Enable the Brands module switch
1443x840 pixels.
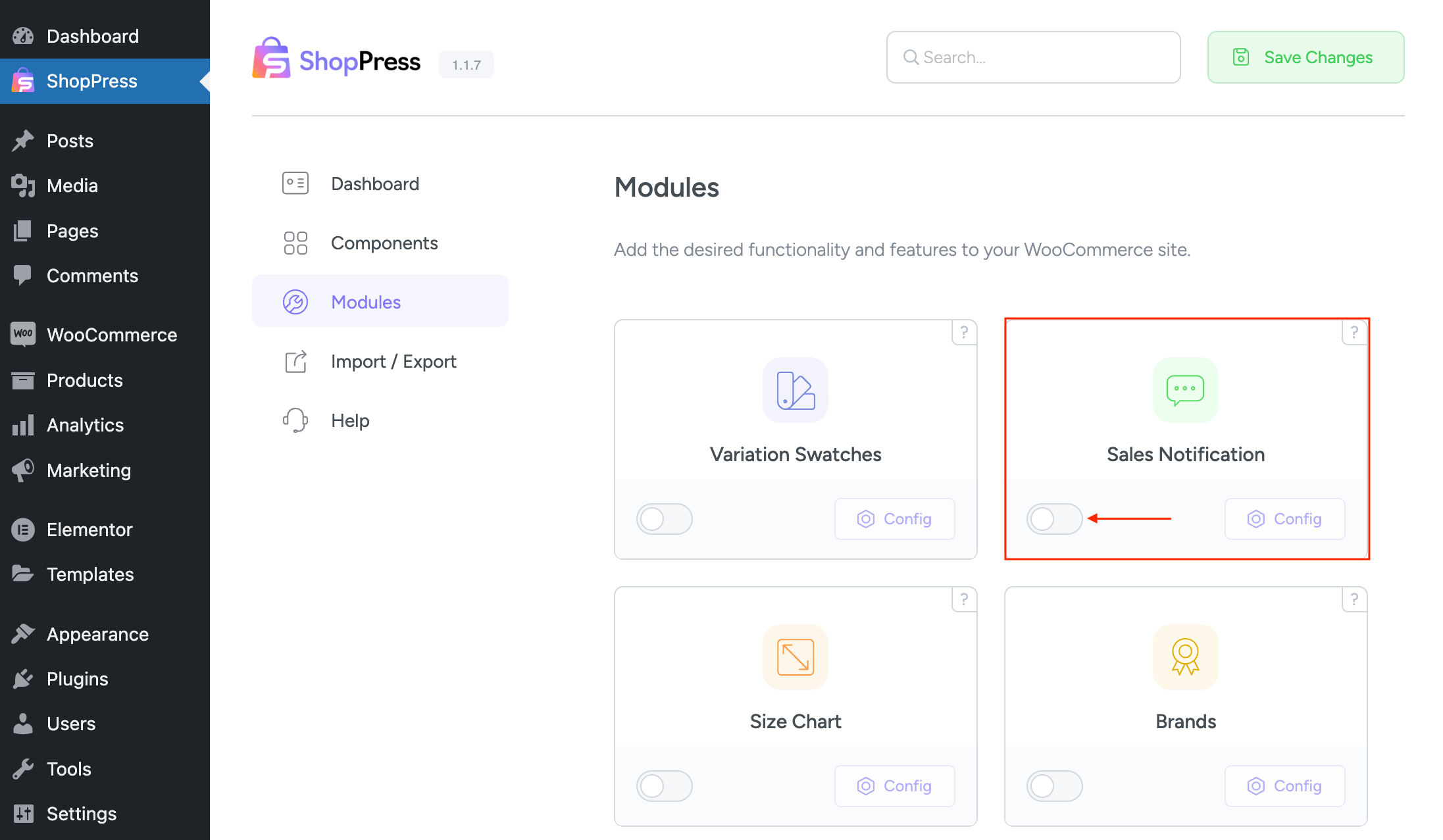[1054, 785]
